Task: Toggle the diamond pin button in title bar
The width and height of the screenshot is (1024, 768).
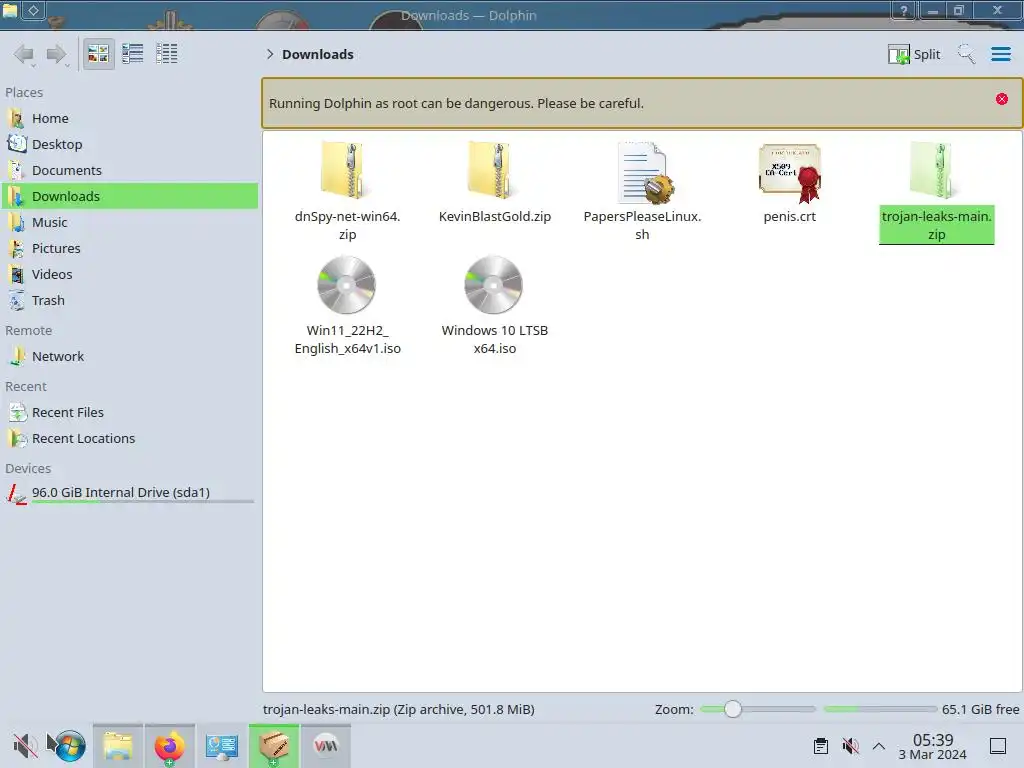Action: pos(33,10)
